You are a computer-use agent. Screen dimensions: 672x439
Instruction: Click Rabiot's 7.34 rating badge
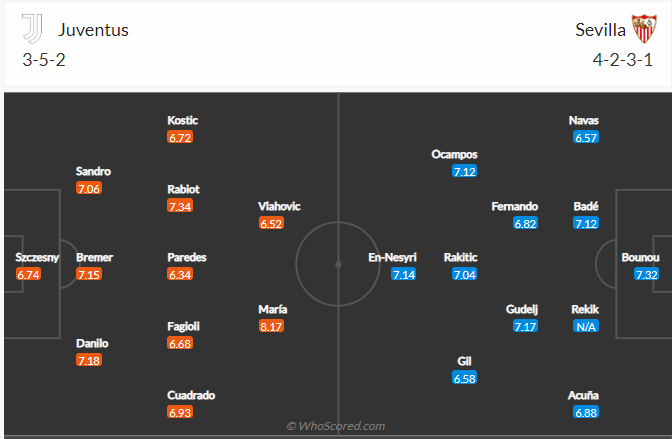180,206
